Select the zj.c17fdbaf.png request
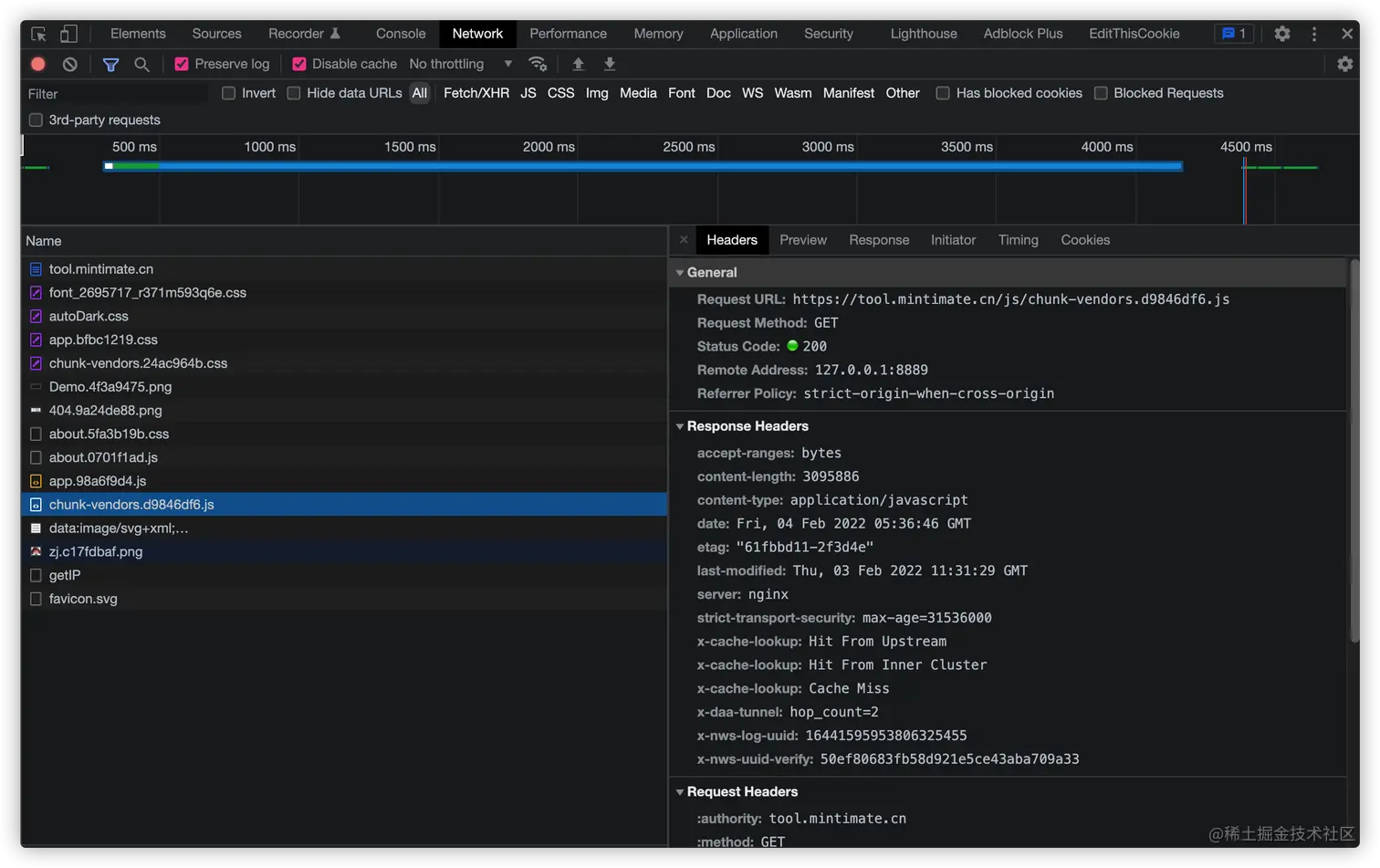 point(344,551)
